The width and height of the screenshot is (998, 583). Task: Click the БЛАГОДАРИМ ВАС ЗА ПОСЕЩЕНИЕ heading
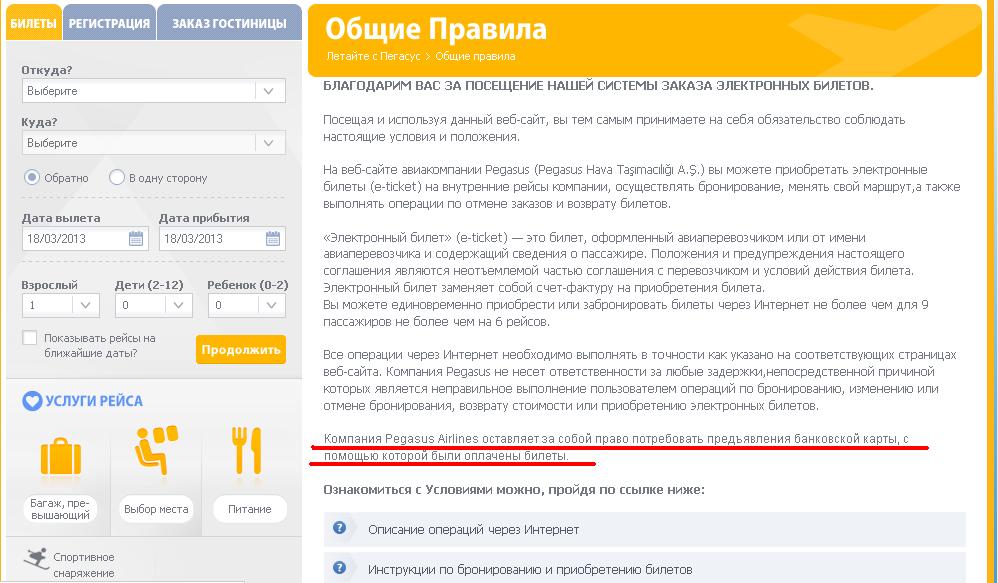point(598,85)
